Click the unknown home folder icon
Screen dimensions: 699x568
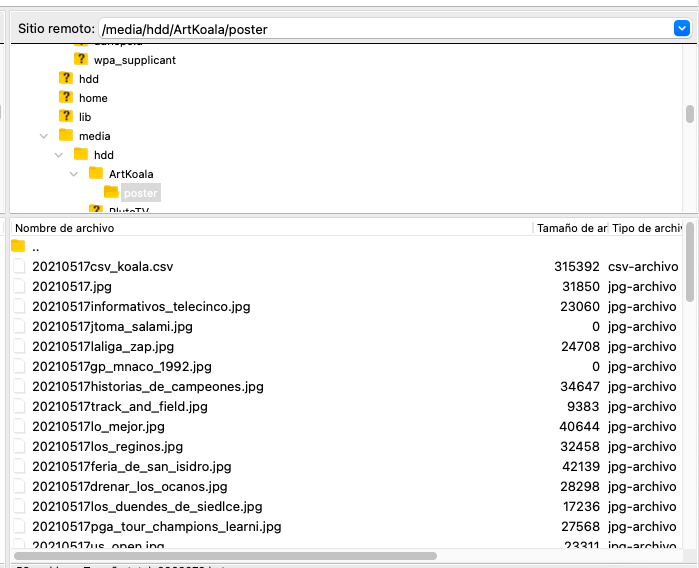[x=66, y=98]
